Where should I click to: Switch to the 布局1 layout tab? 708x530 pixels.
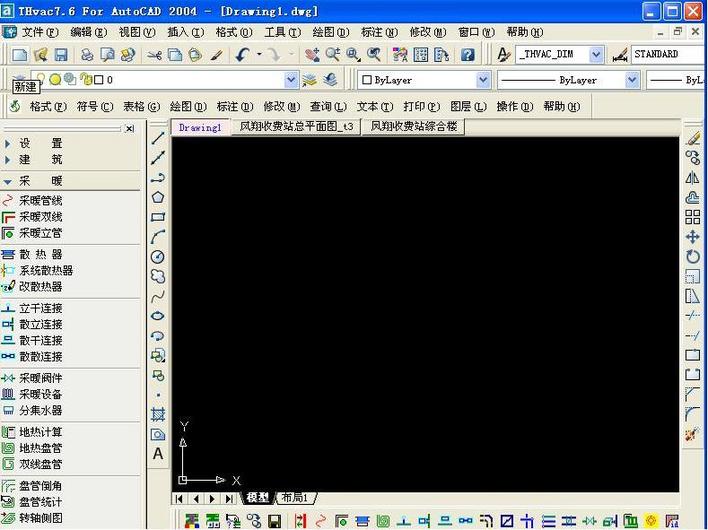(294, 498)
